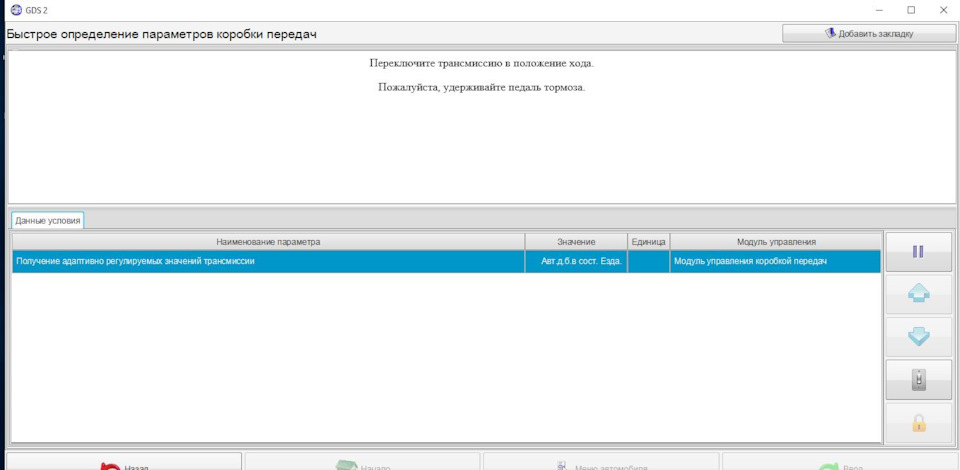This screenshot has width=960, height=470.
Task: Move selection up with the up arrow button
Action: 918,294
